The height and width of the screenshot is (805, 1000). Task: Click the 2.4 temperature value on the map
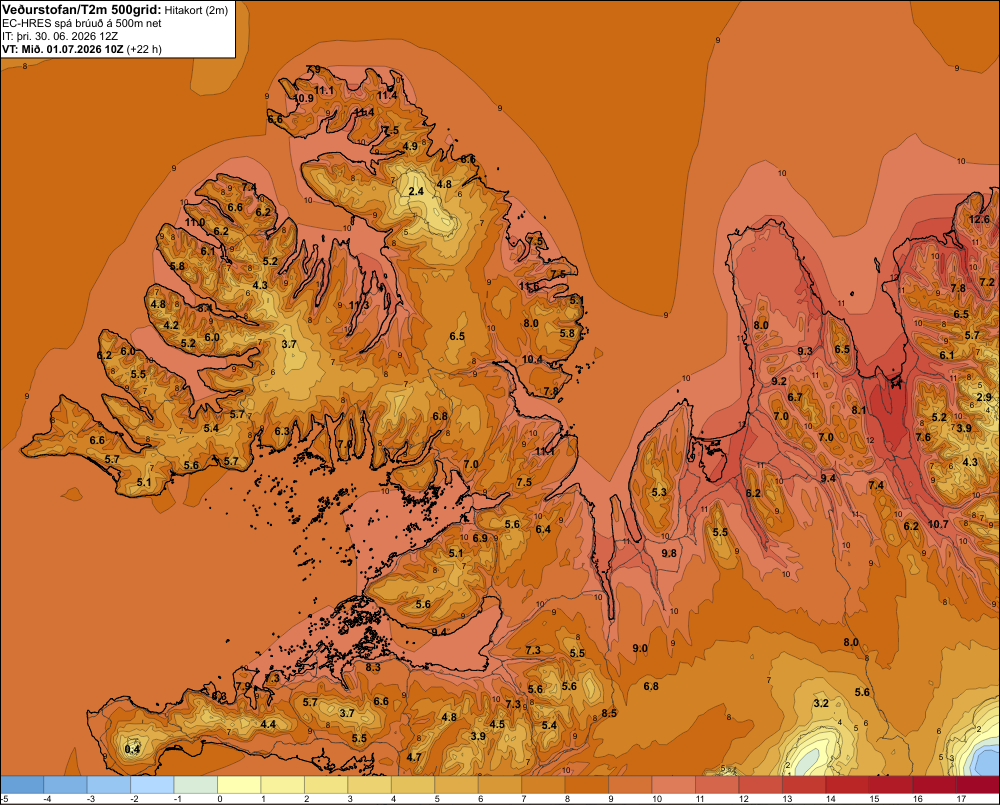[416, 191]
